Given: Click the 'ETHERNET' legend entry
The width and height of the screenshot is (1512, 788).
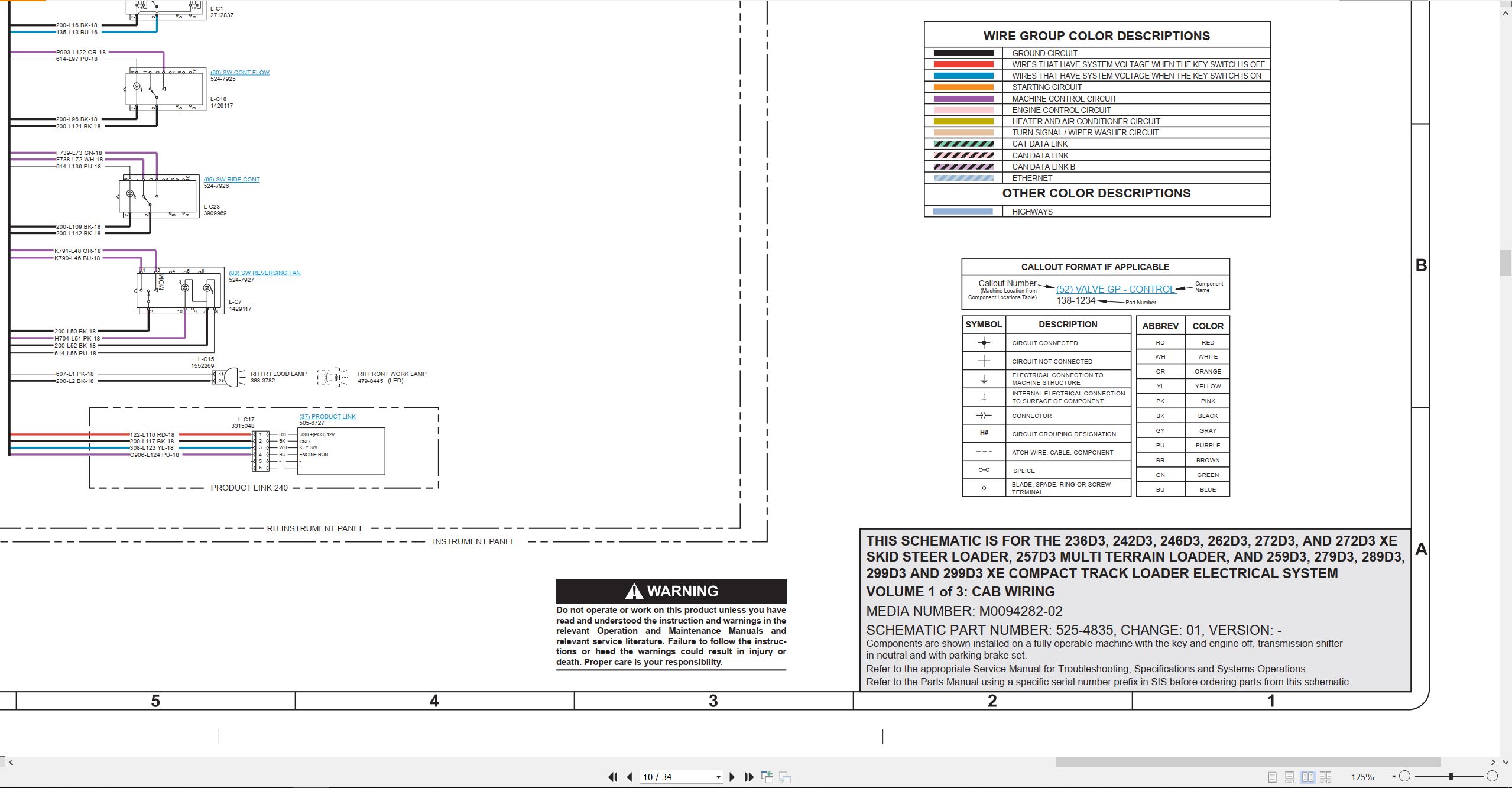Looking at the screenshot, I should (1032, 178).
